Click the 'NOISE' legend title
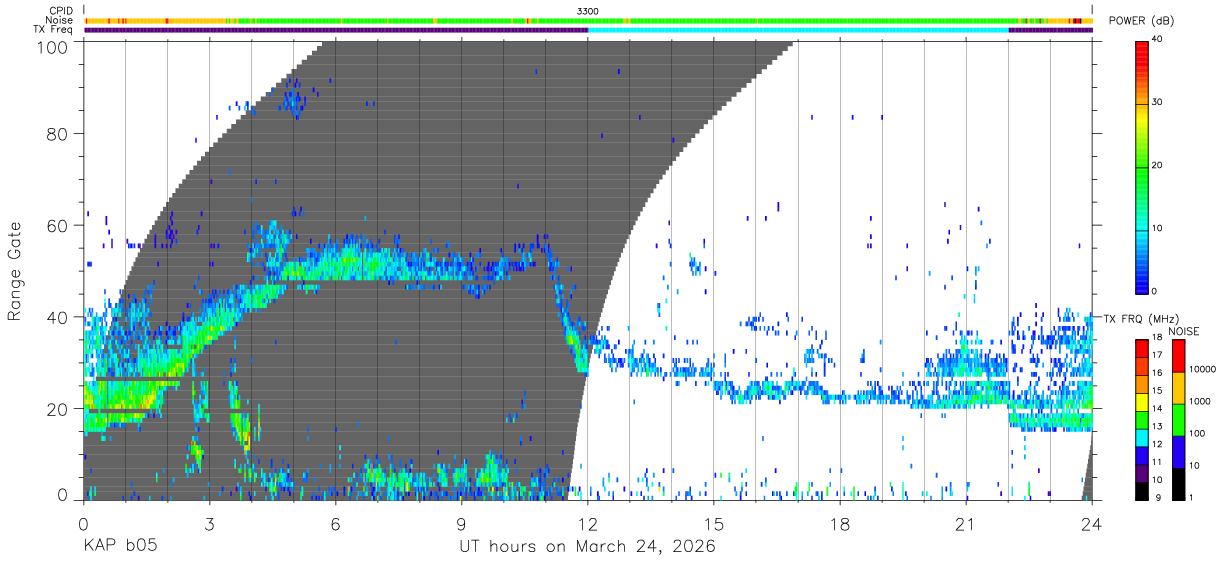Screen dimensions: 1228x567 (x=1185, y=331)
